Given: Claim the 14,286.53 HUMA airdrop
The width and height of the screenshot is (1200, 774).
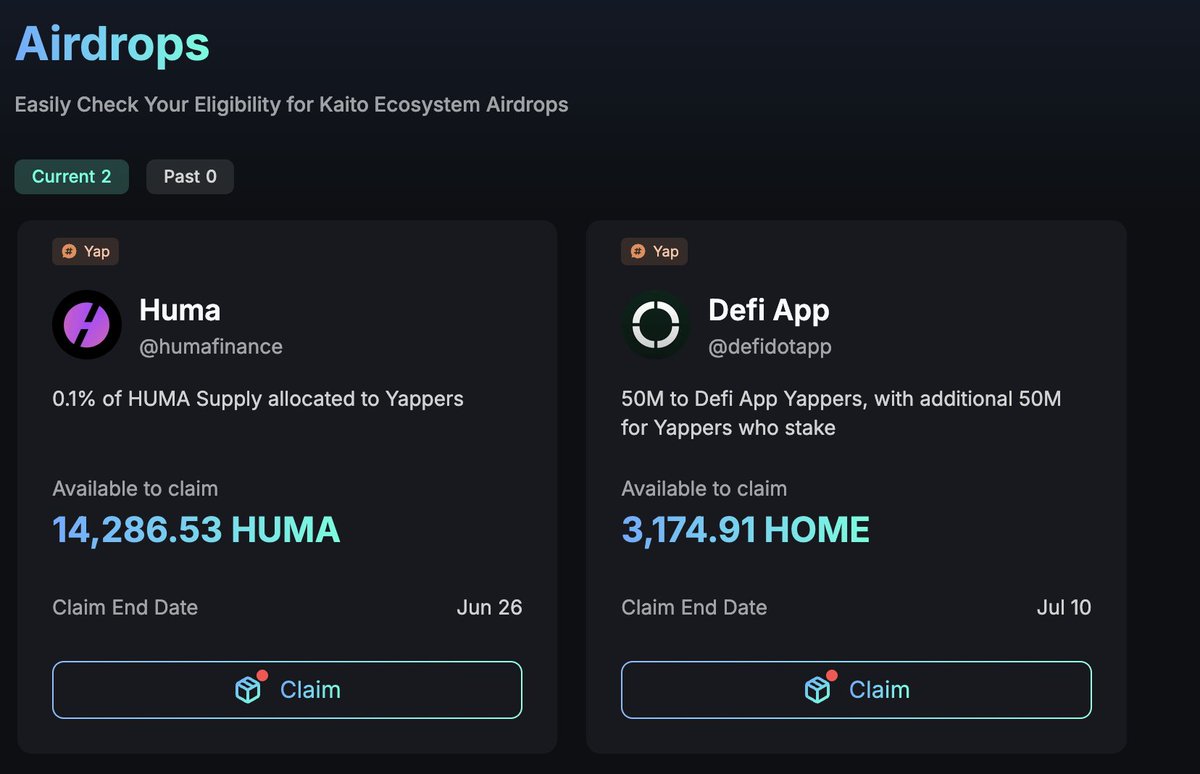Looking at the screenshot, I should (x=287, y=690).
